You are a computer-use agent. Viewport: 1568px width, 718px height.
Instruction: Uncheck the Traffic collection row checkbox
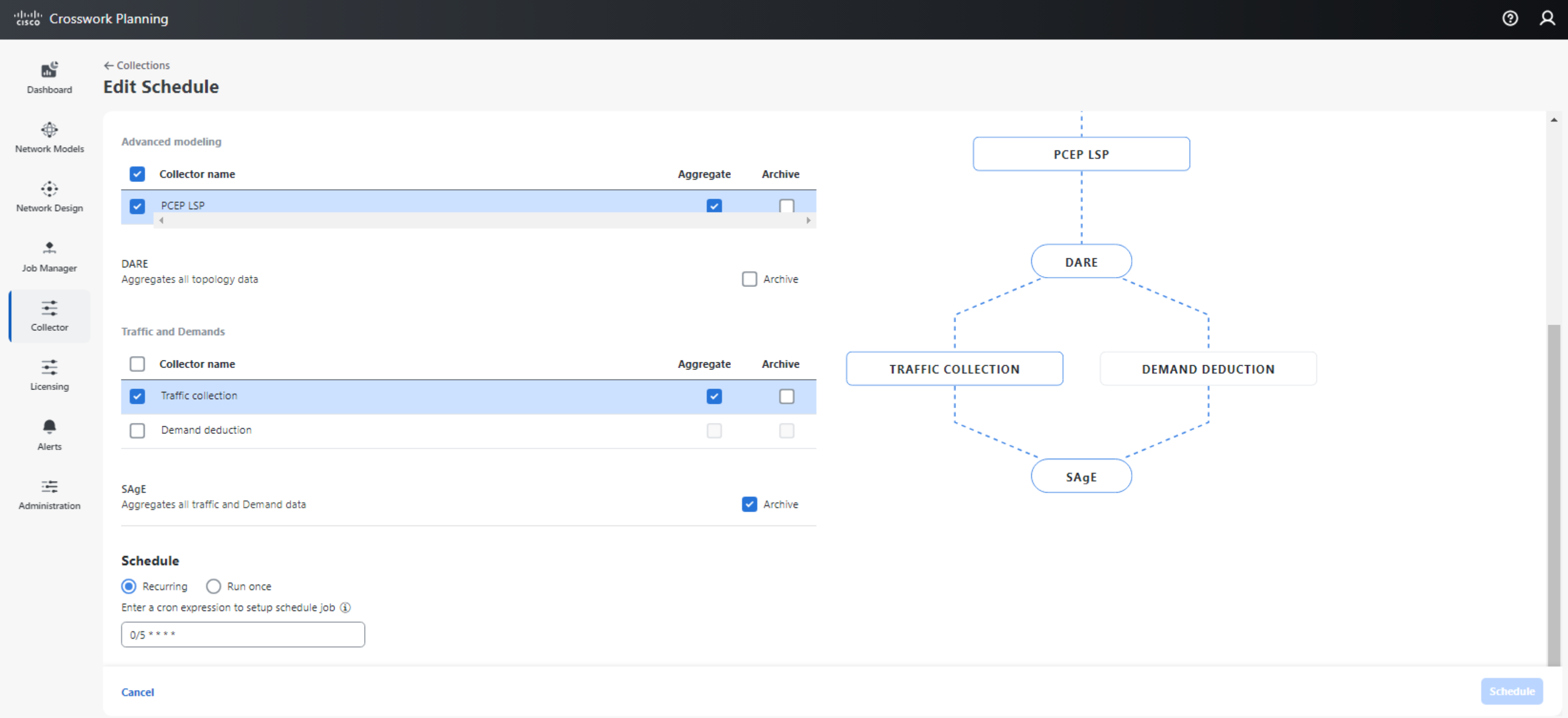[x=137, y=396]
